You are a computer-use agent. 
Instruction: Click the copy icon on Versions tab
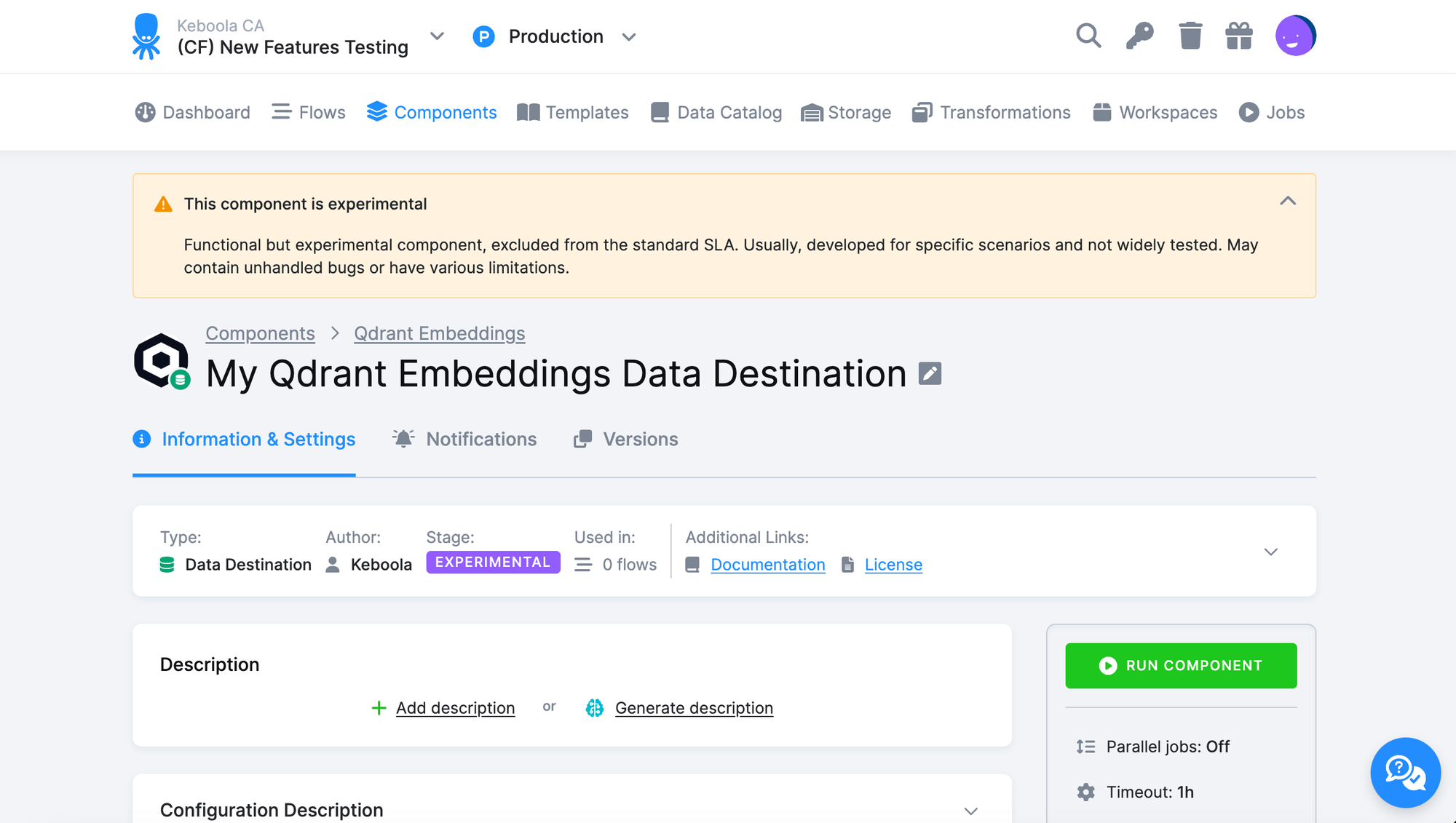click(x=582, y=439)
